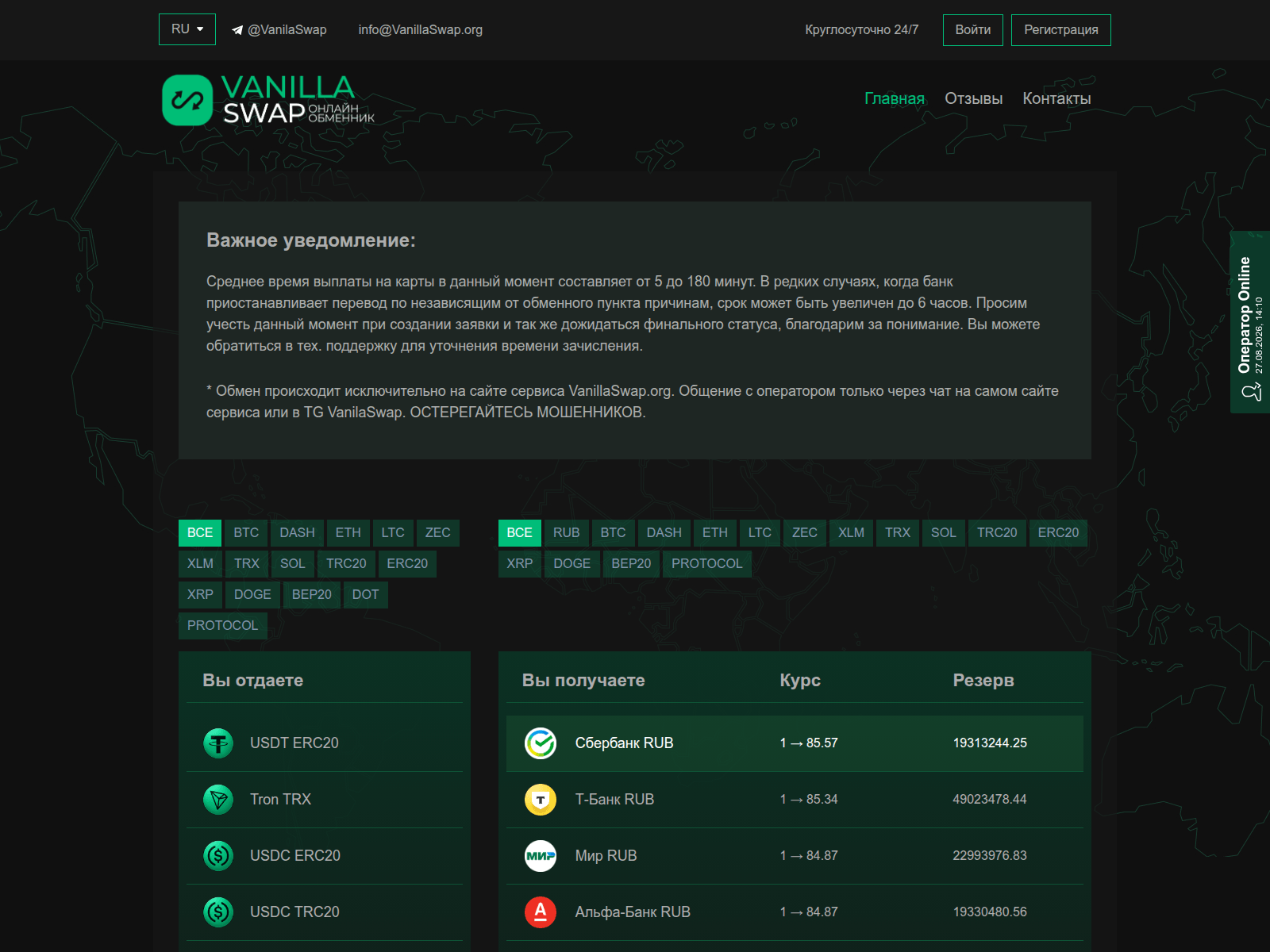
Task: Click the USDT ERC20 coin icon
Action: (218, 743)
